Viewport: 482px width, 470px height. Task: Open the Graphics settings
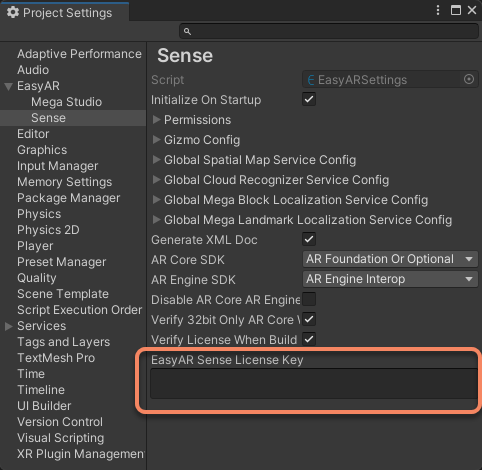(42, 150)
